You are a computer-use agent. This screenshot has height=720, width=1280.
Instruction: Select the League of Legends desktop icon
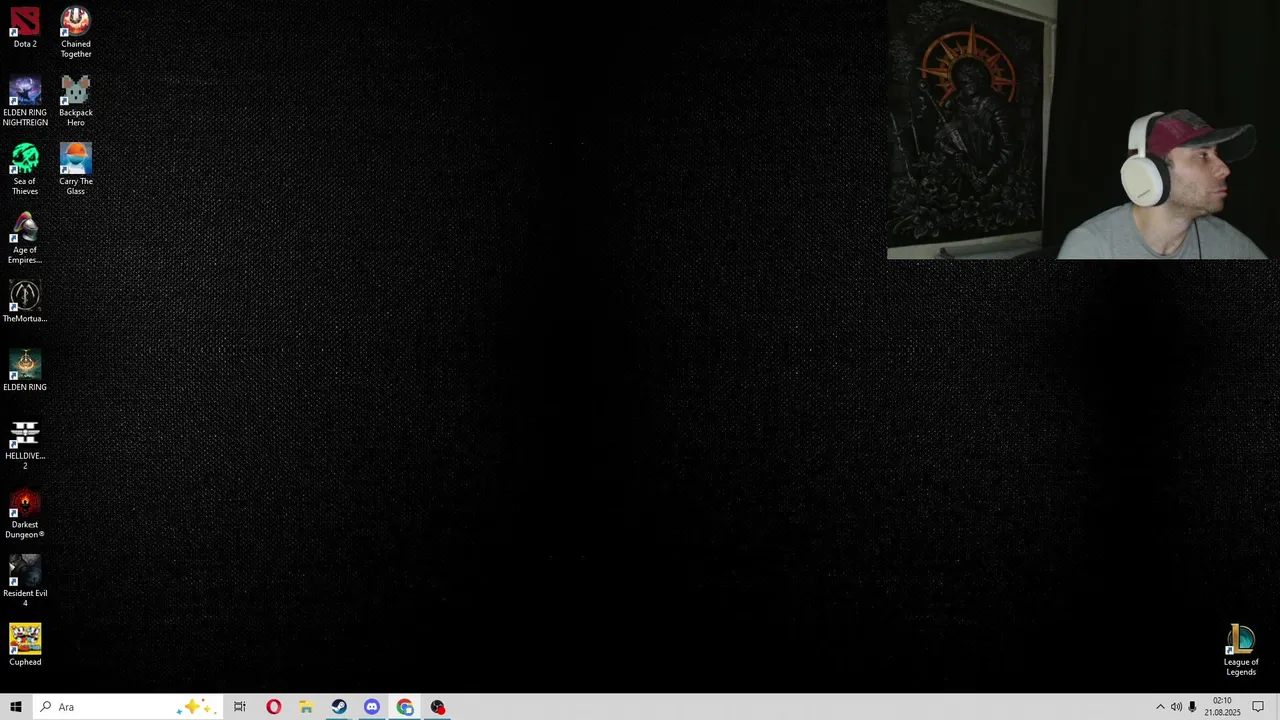point(1241,651)
